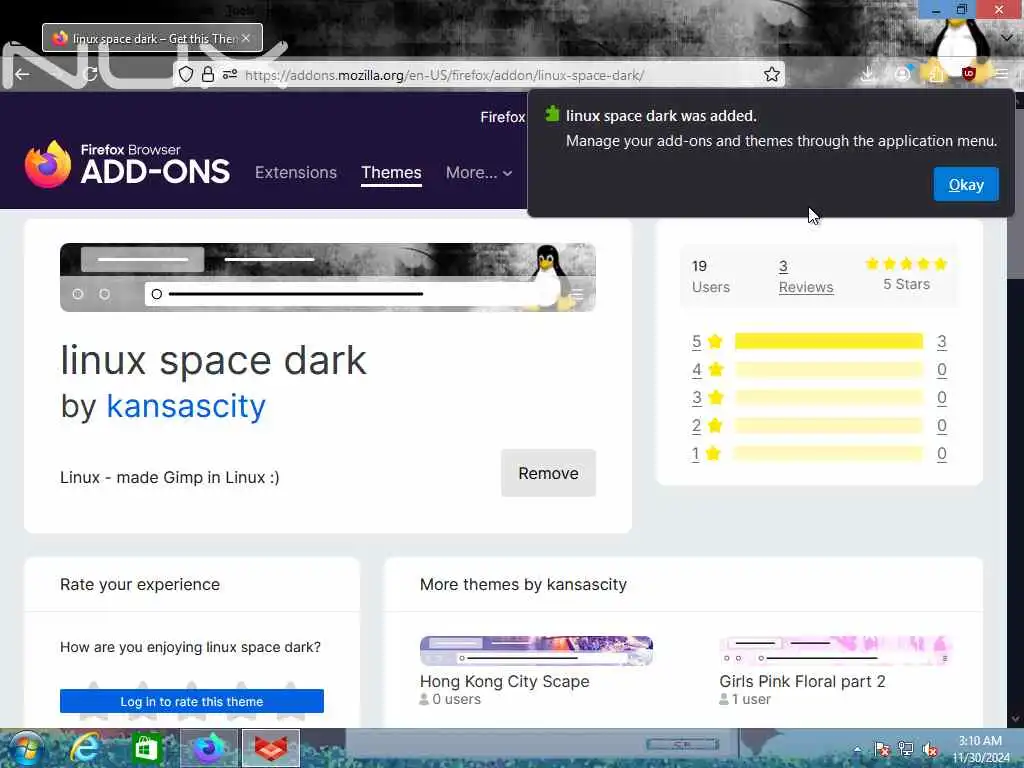Click Log in to rate this theme
This screenshot has height=768, width=1024.
click(x=191, y=701)
